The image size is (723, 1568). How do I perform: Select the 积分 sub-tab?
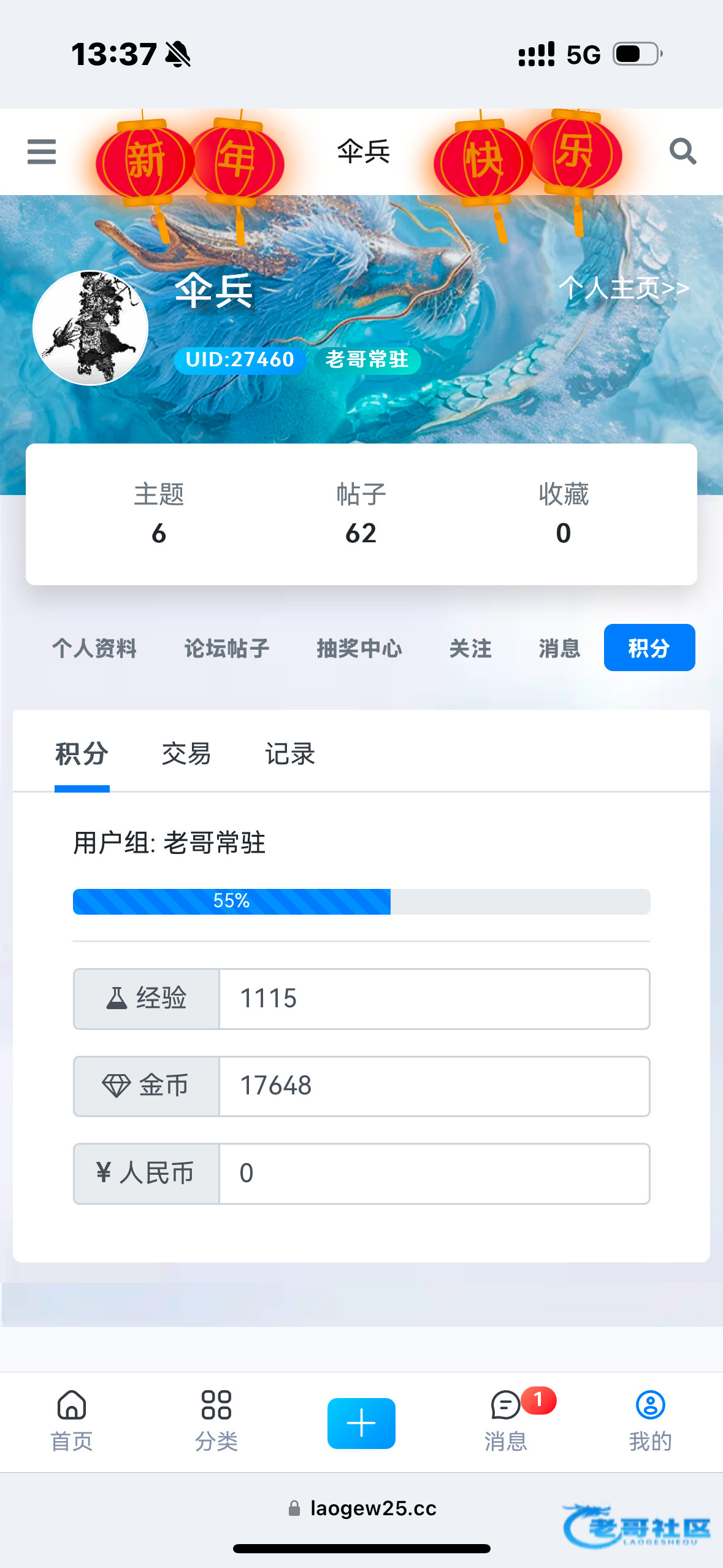pyautogui.click(x=82, y=754)
